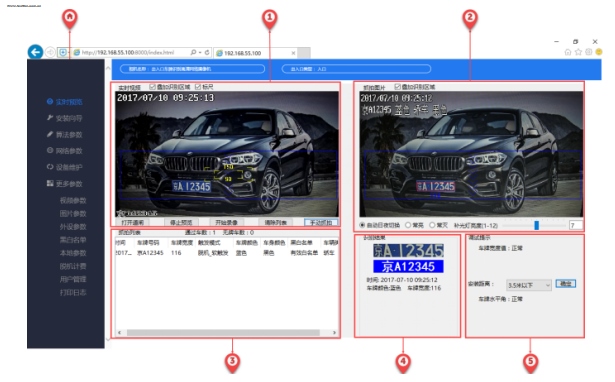
Task: Click the 有效白名单 cell in the capture list
Action: tap(304, 253)
